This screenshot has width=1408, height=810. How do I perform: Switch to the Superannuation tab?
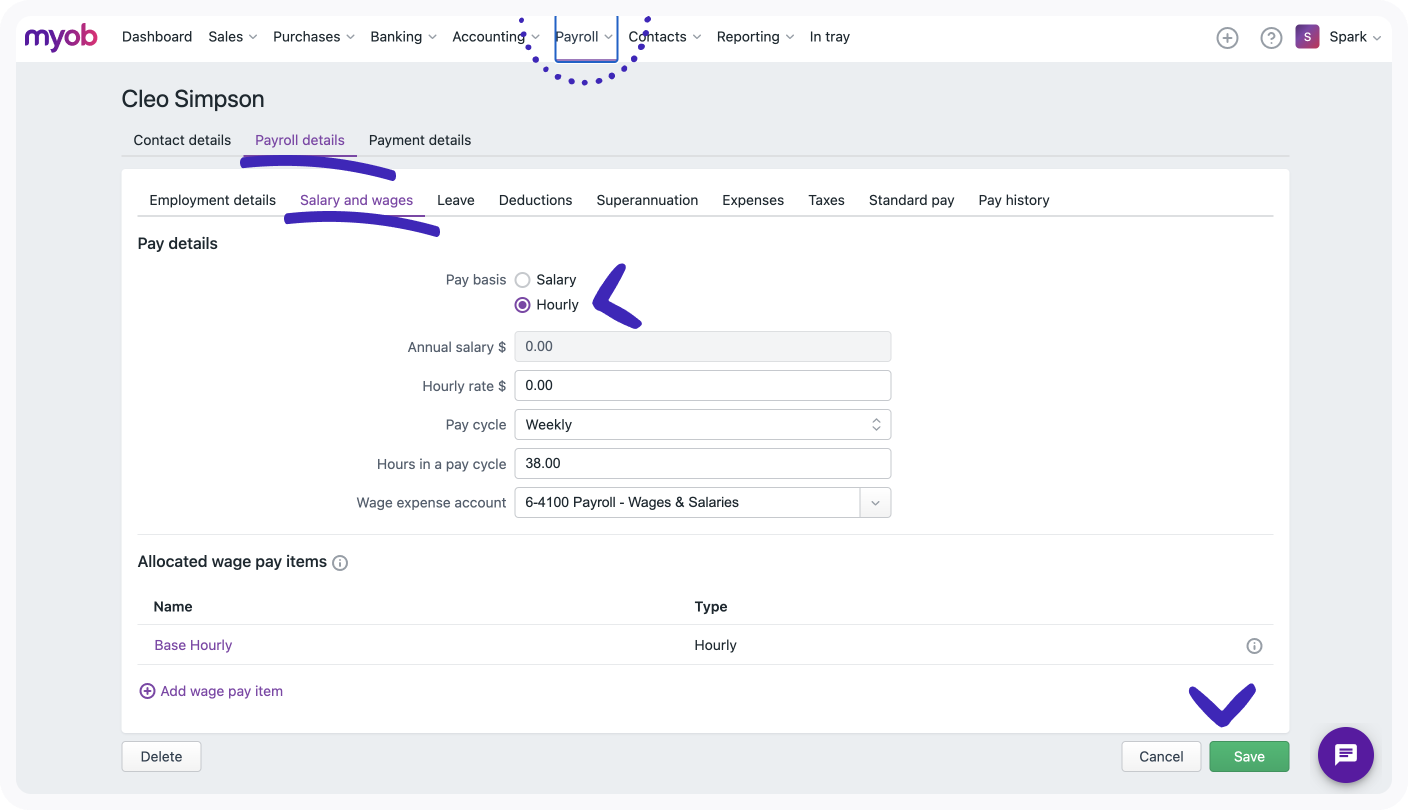647,200
